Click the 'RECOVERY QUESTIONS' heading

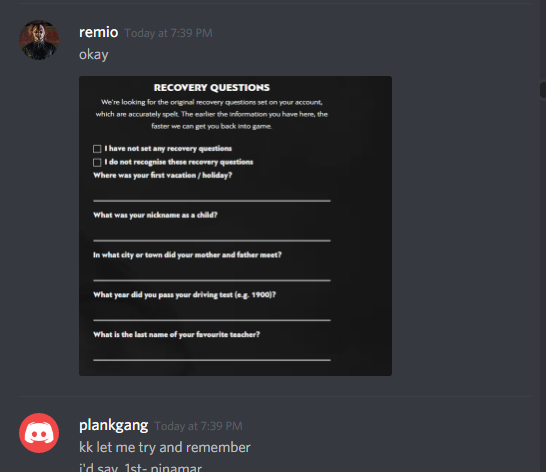(212, 87)
